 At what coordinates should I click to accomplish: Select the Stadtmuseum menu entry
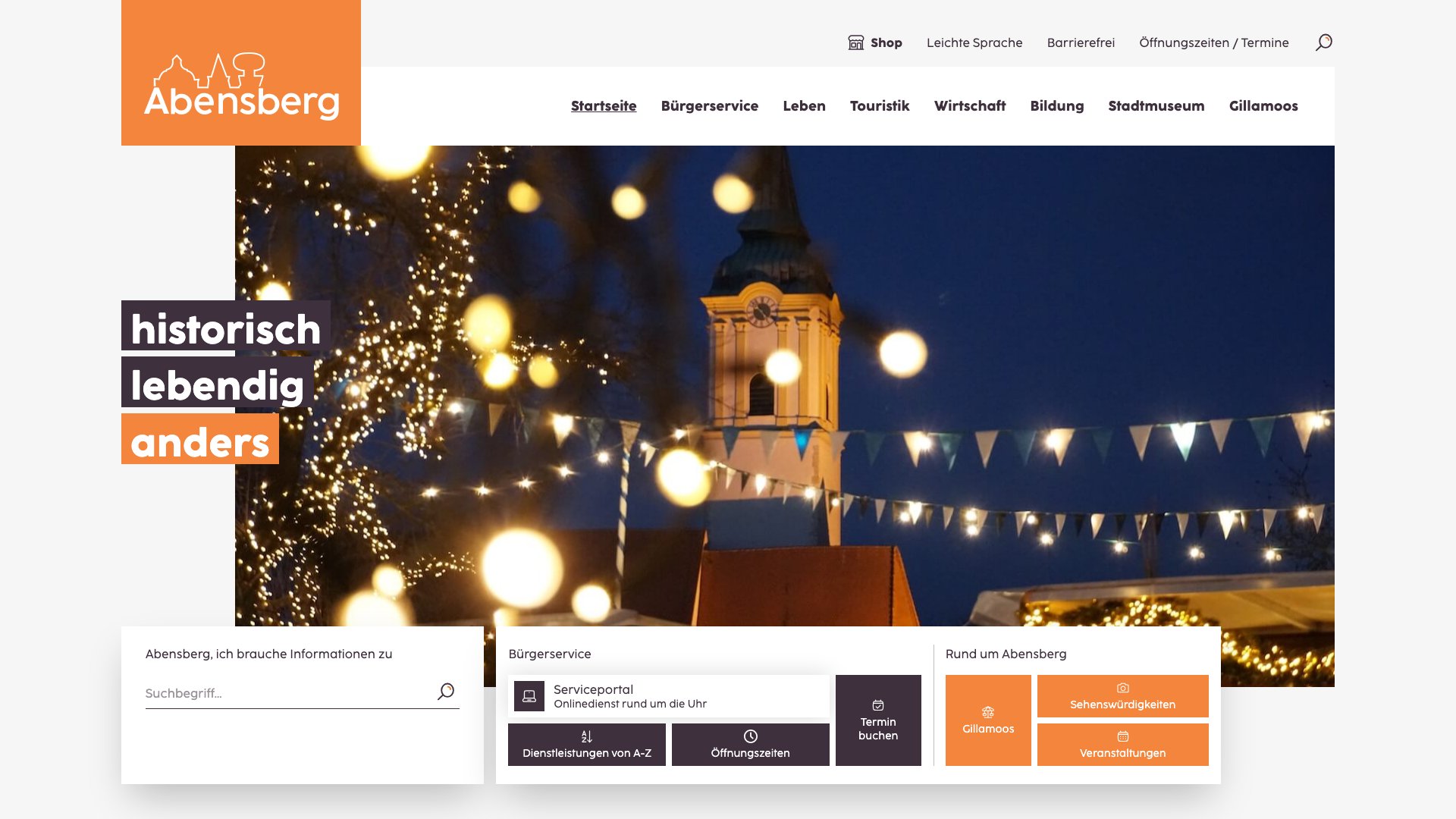[1156, 106]
